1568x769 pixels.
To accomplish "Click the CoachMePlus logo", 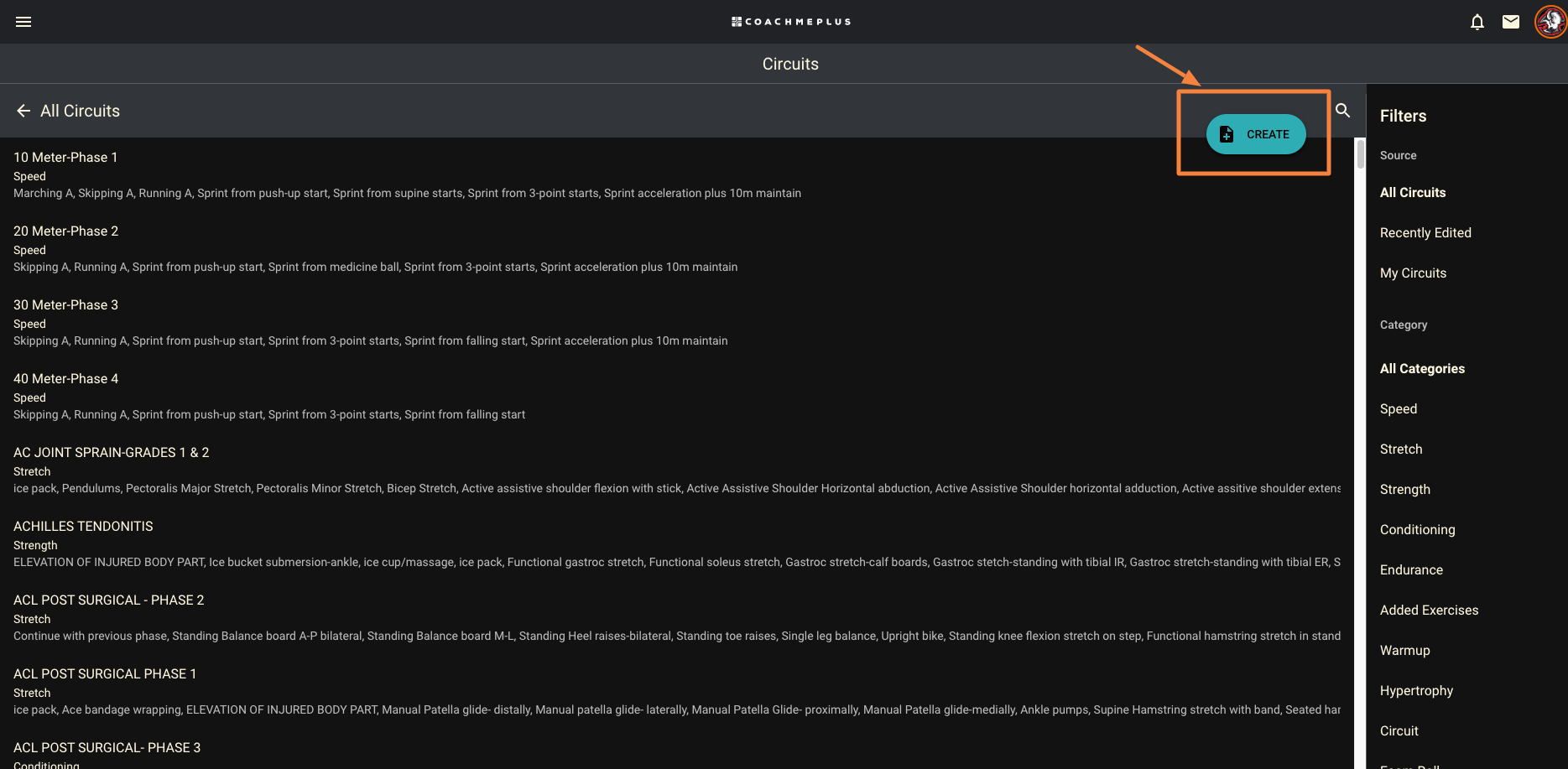I will pos(791,22).
